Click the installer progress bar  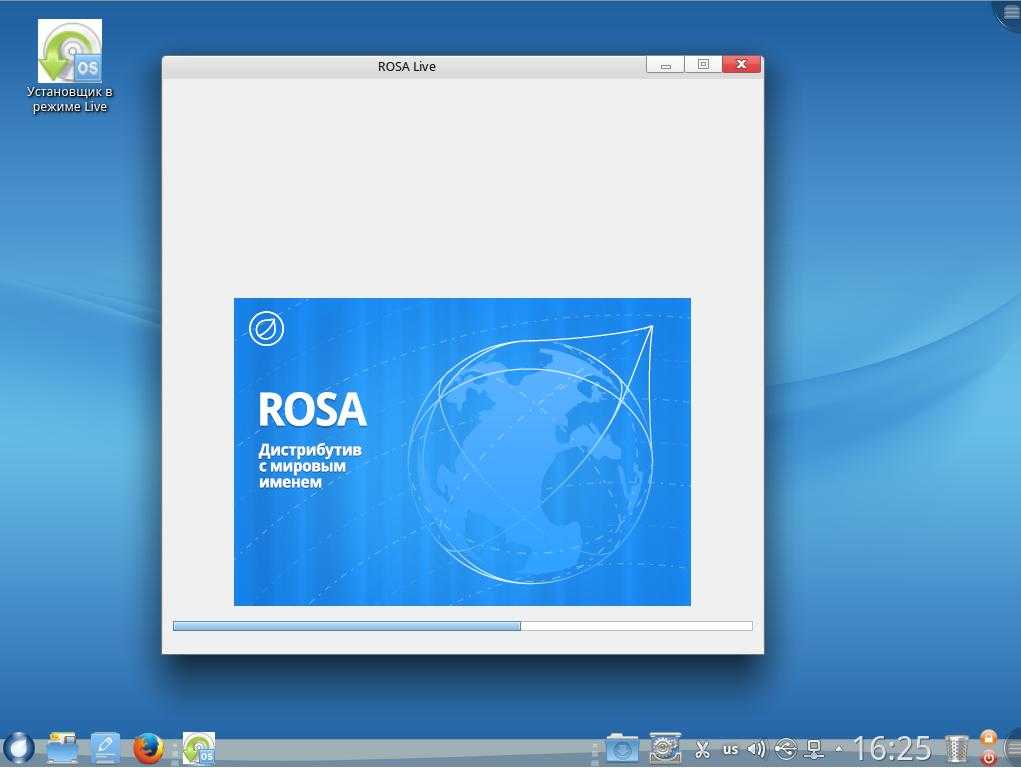point(462,626)
